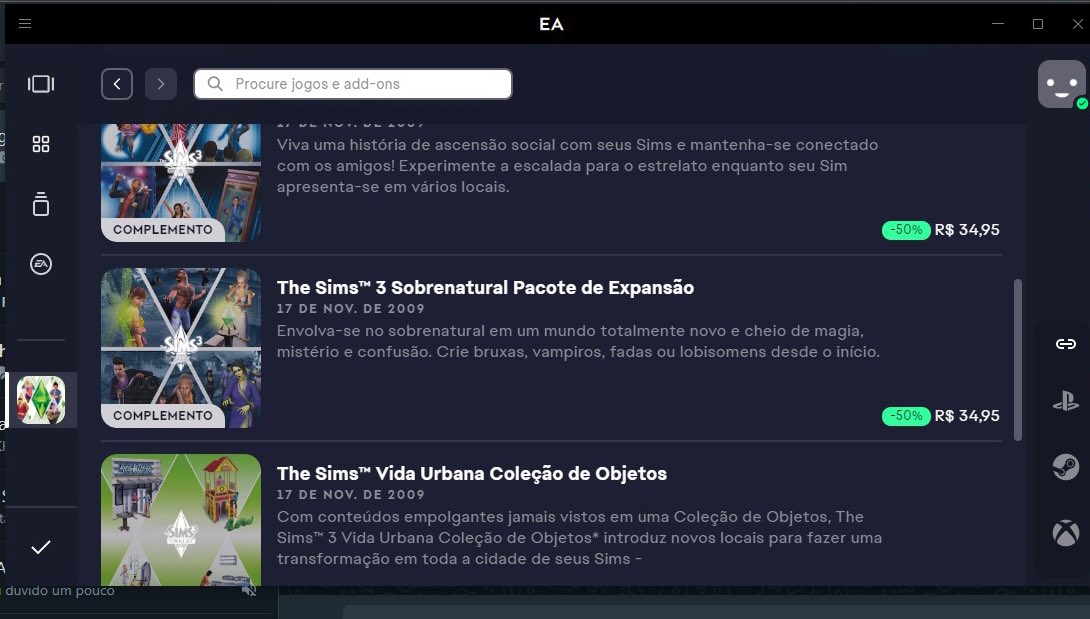Click the muted speaker icon in background window
The width and height of the screenshot is (1090, 619).
[249, 590]
